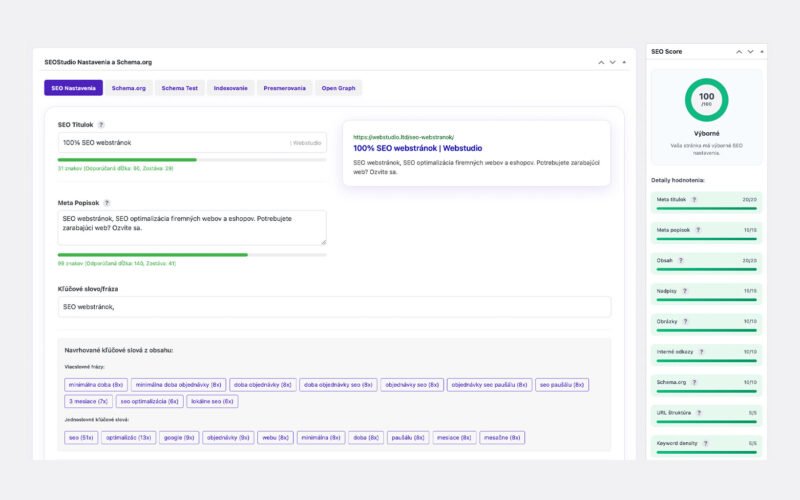The height and width of the screenshot is (500, 800).
Task: Switch to the Indexovanie tab
Action: (x=231, y=88)
